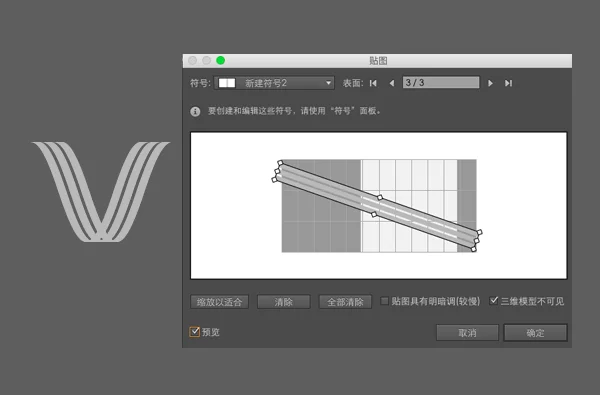Go to first surface
The image size is (600, 395).
pos(373,83)
